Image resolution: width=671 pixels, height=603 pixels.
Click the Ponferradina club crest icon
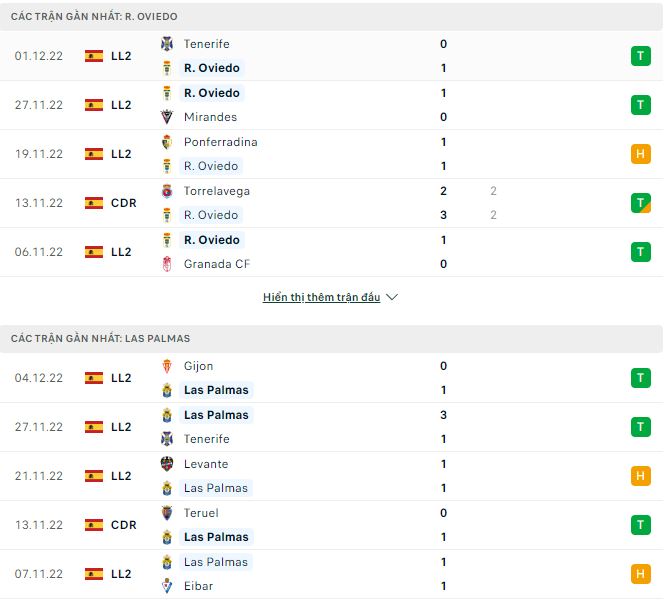tap(167, 142)
